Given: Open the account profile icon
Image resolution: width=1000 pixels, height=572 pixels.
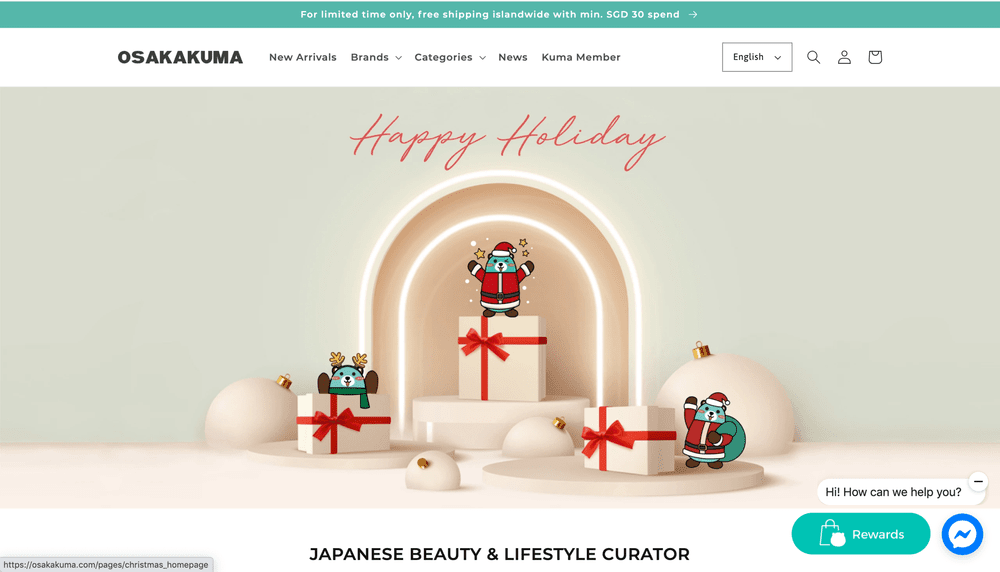Looking at the screenshot, I should [x=844, y=57].
